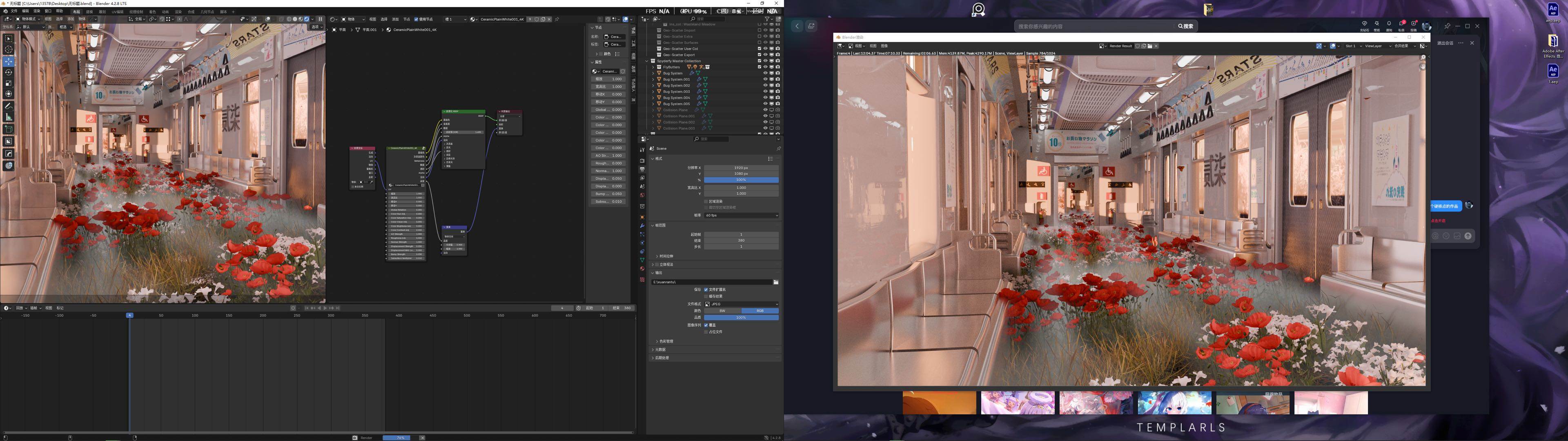The width and height of the screenshot is (1568, 441).
Task: Pin the material in the node editor header
Action: [x=557, y=20]
